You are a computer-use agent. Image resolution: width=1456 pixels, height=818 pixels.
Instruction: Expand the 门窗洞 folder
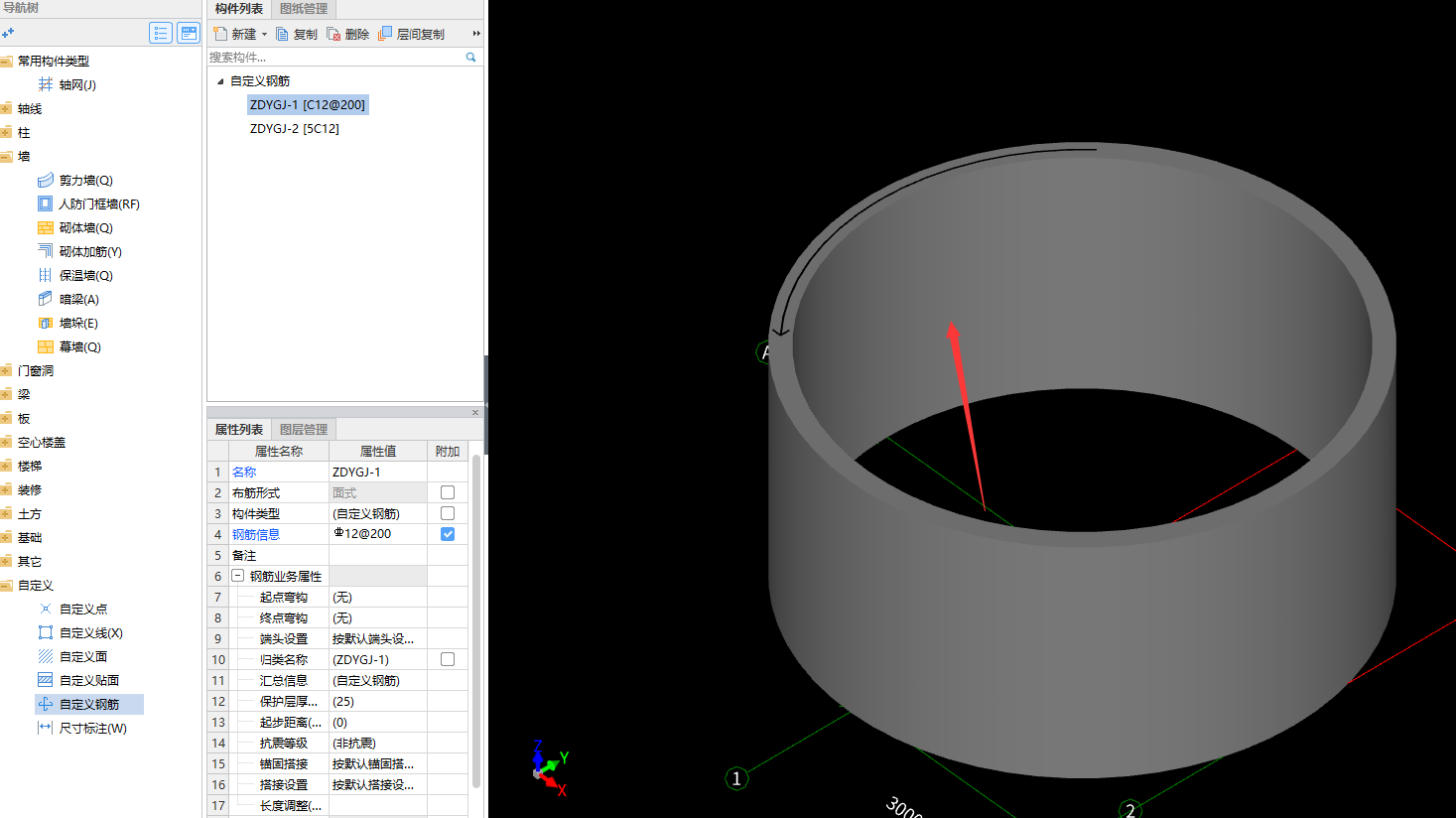(x=6, y=370)
